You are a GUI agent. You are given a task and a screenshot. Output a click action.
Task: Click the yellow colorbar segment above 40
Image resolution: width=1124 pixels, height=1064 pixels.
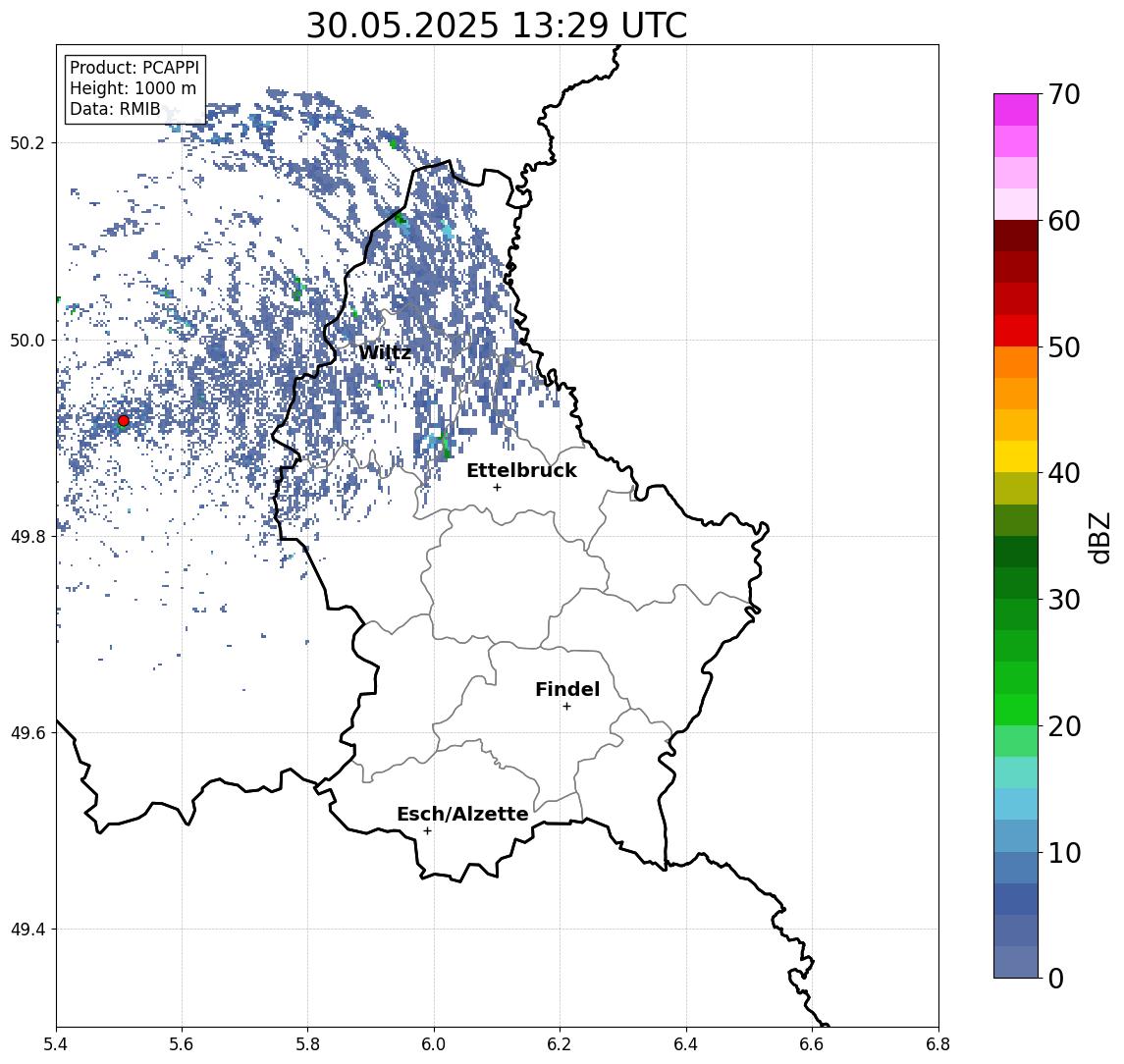pyautogui.click(x=1016, y=456)
